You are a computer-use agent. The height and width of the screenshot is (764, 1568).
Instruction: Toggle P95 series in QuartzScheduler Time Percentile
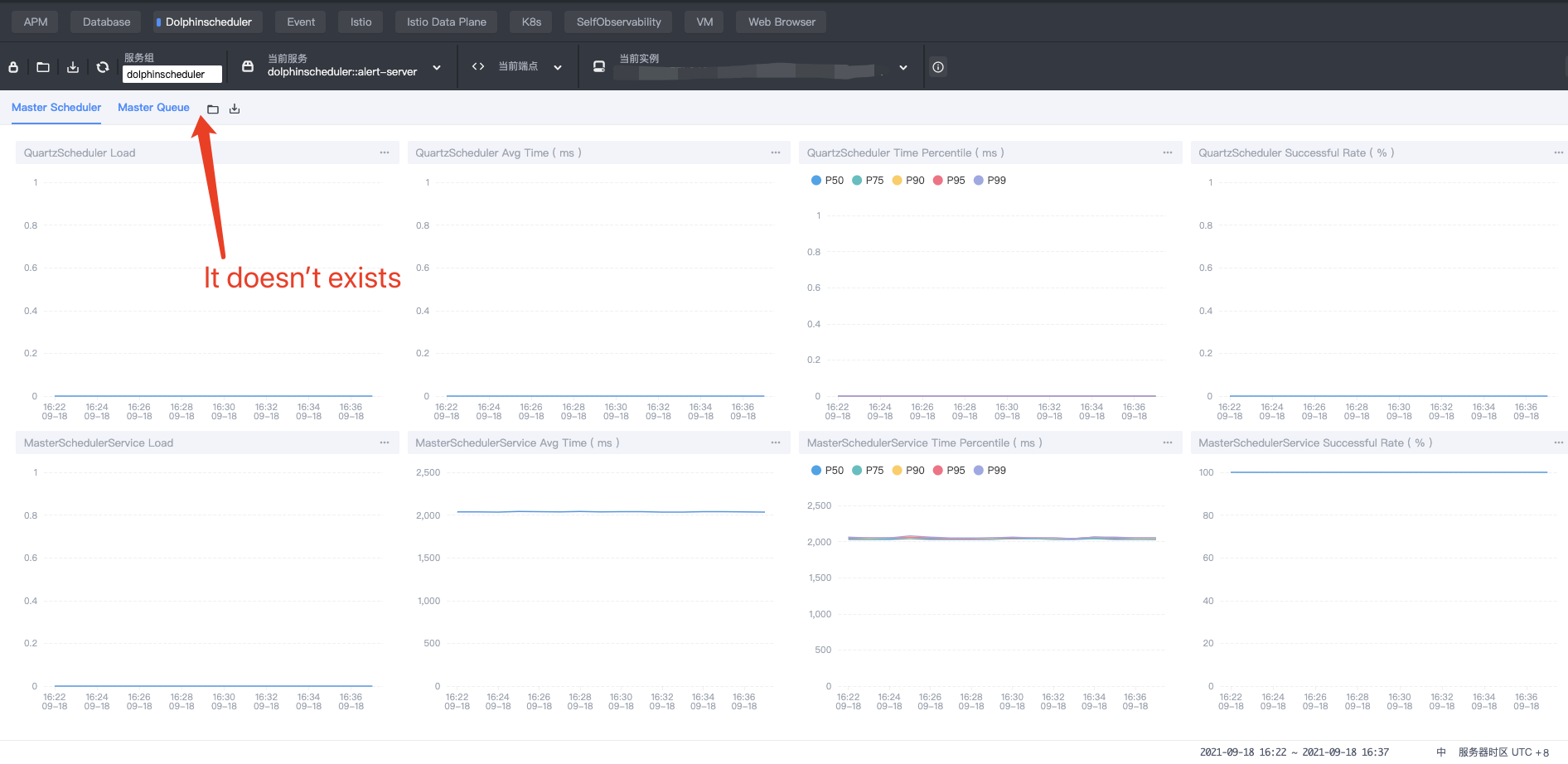pyautogui.click(x=949, y=180)
